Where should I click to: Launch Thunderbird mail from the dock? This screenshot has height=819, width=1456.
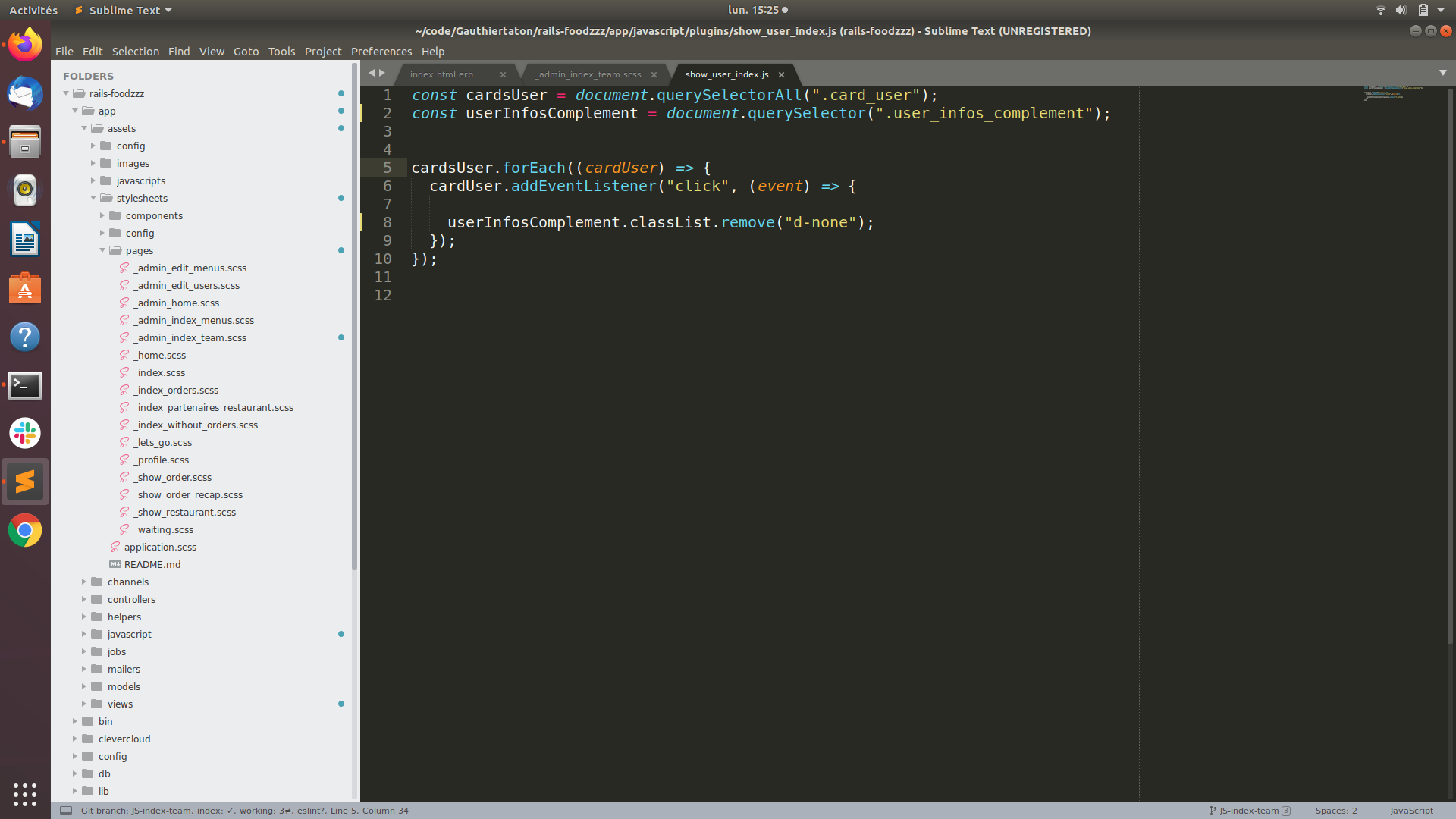click(x=25, y=93)
